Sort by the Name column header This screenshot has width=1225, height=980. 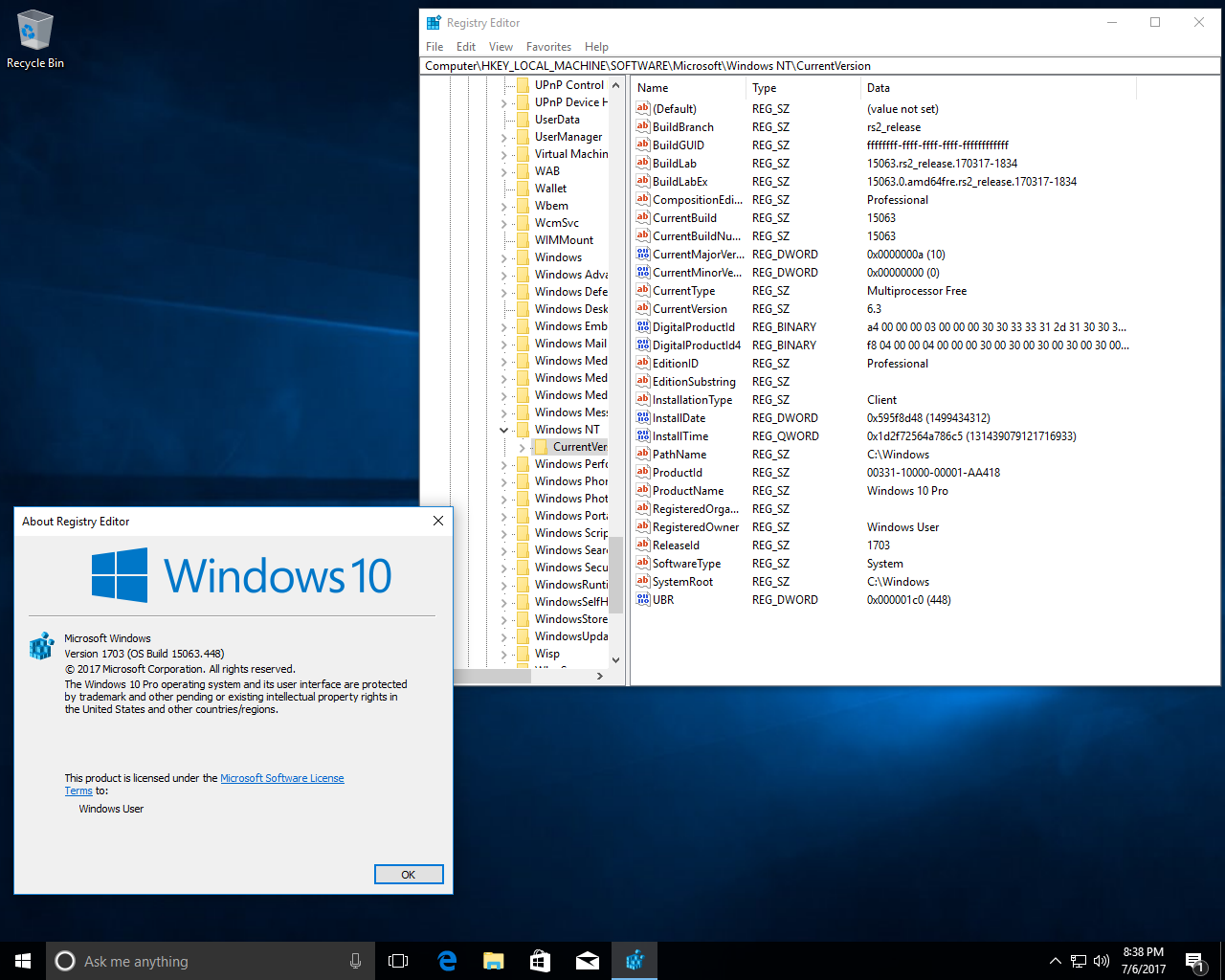(x=689, y=87)
